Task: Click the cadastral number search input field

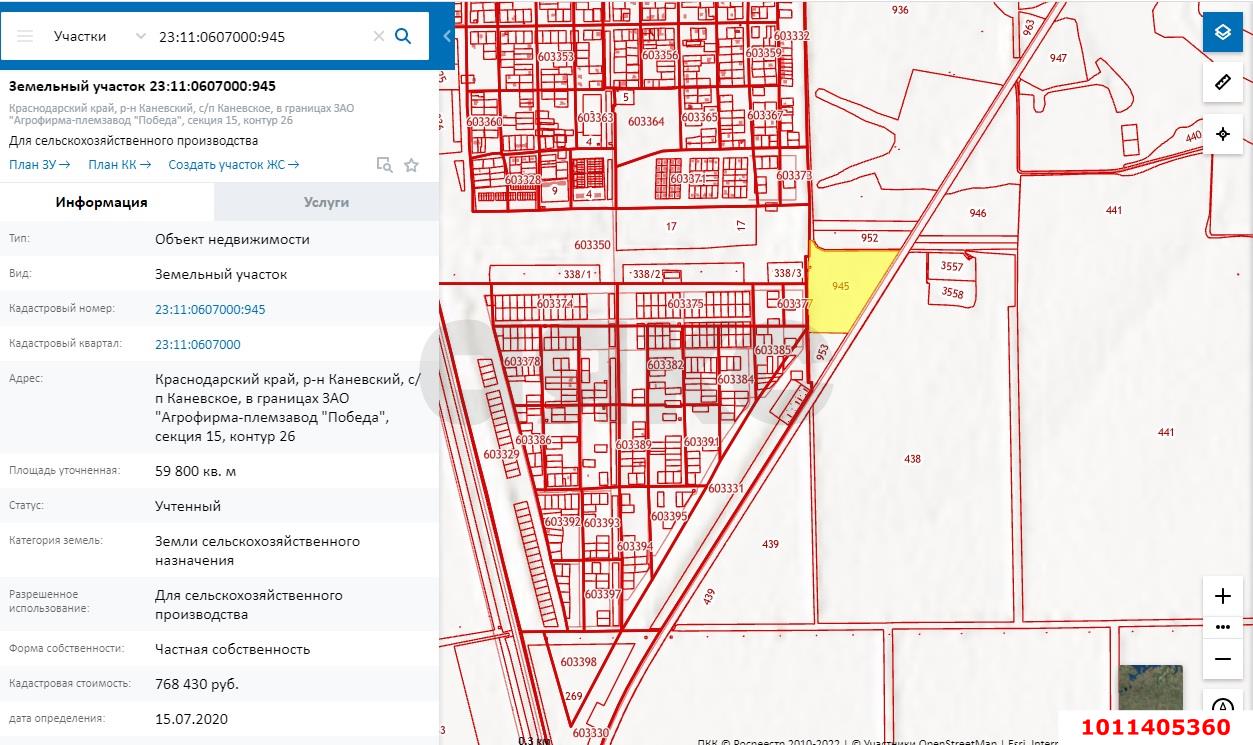Action: [262, 36]
